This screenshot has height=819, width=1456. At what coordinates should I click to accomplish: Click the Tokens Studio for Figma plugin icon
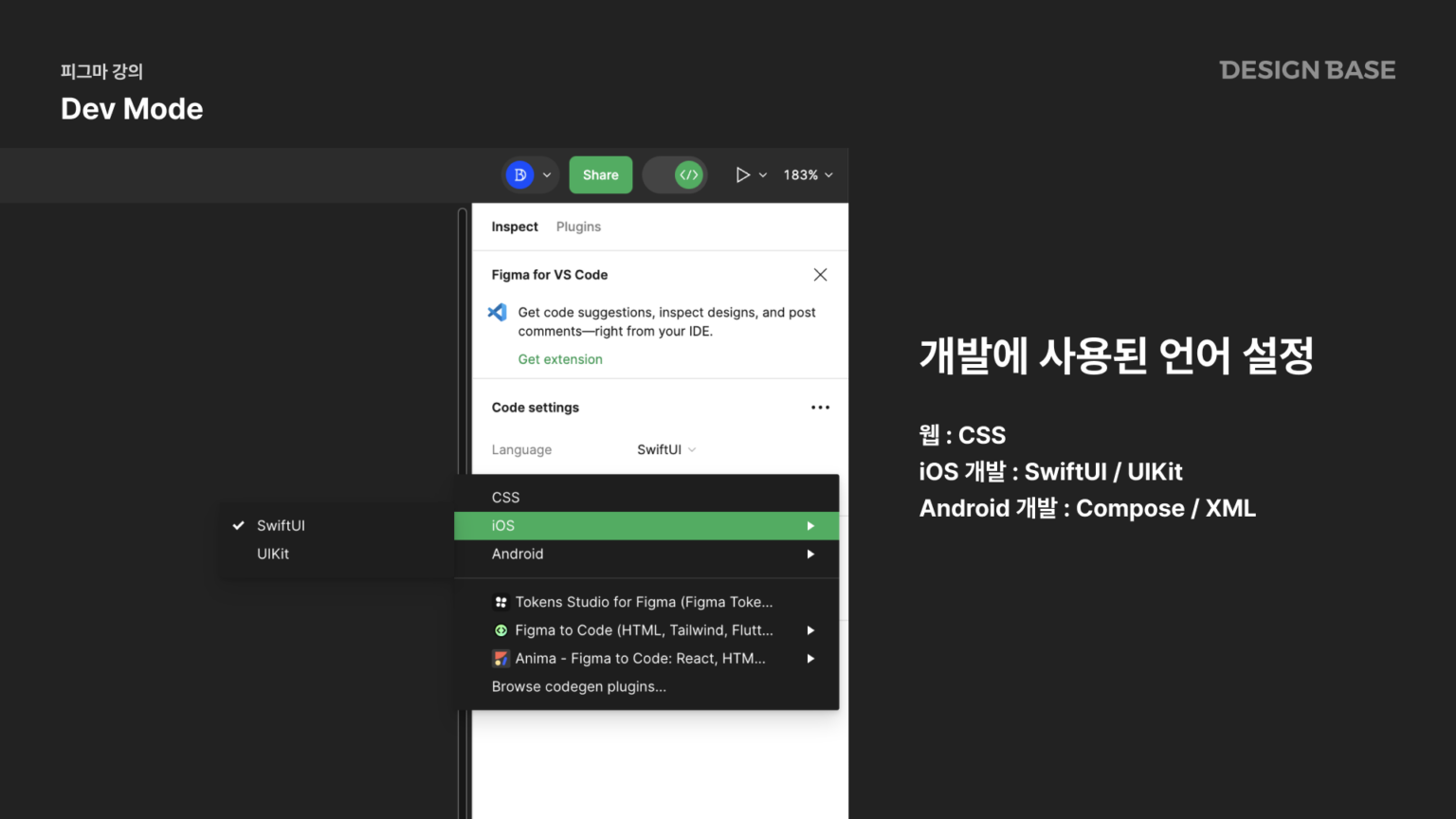[x=500, y=601]
